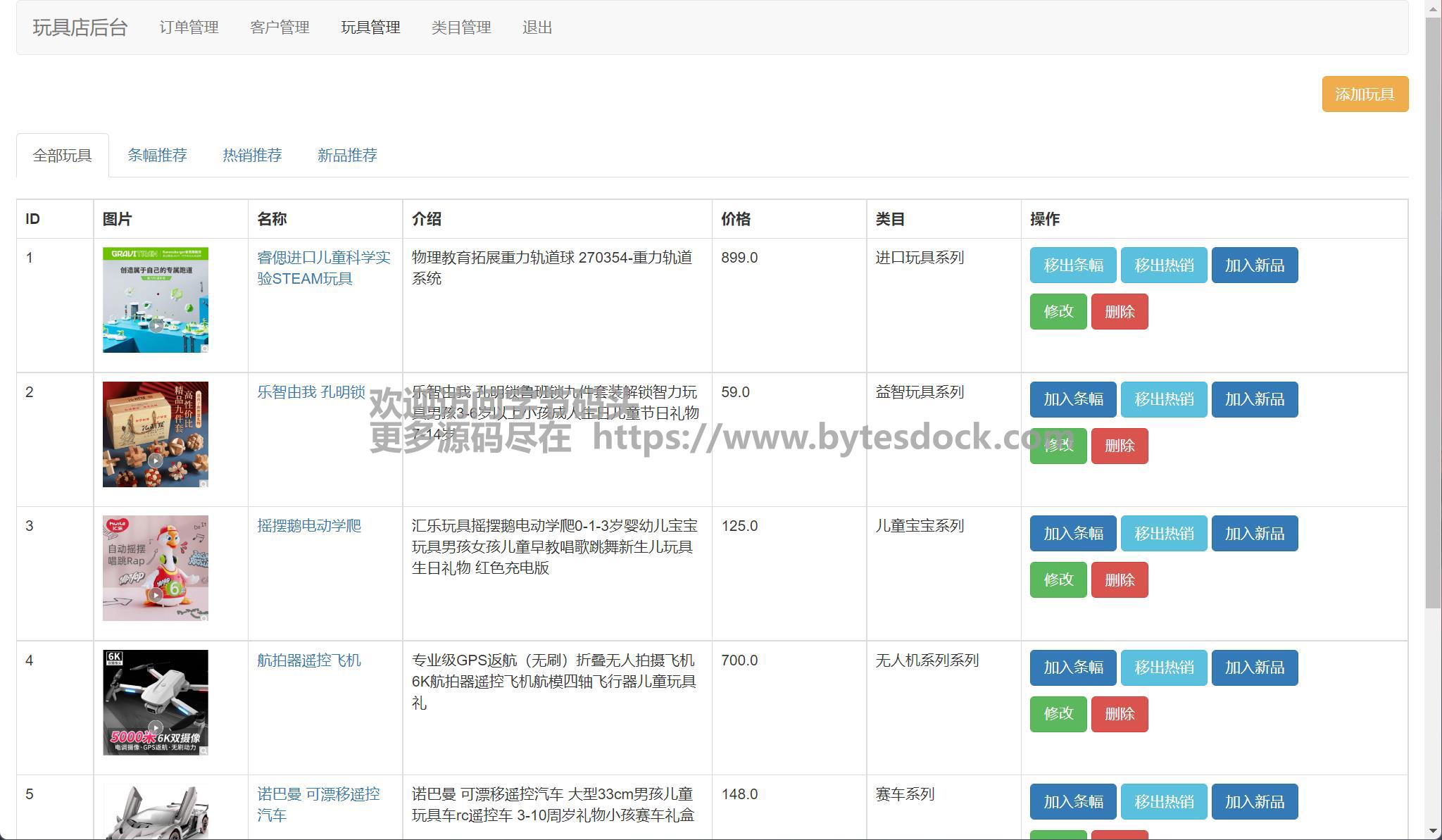Click 修改 for 摇摆鹅电动学爬 row
1442x840 pixels.
(x=1058, y=579)
